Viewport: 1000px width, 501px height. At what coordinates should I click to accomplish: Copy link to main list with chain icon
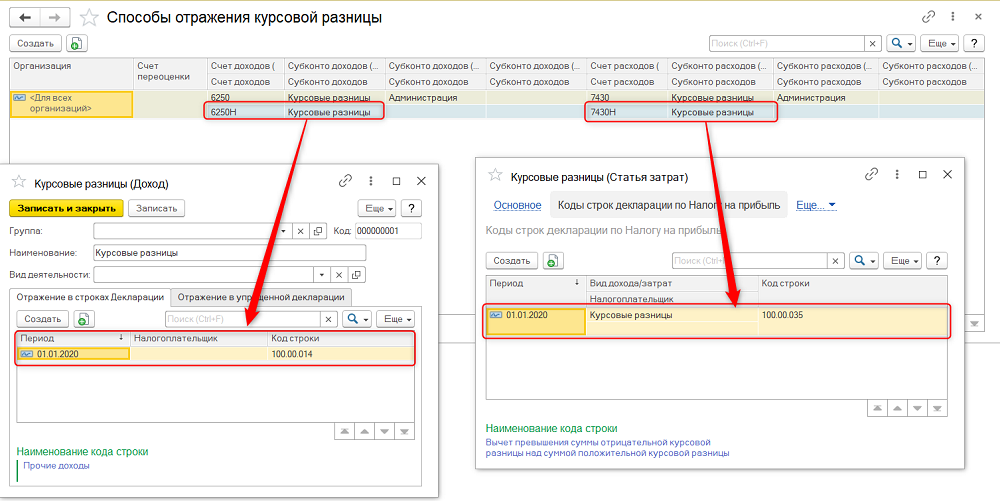coord(929,17)
